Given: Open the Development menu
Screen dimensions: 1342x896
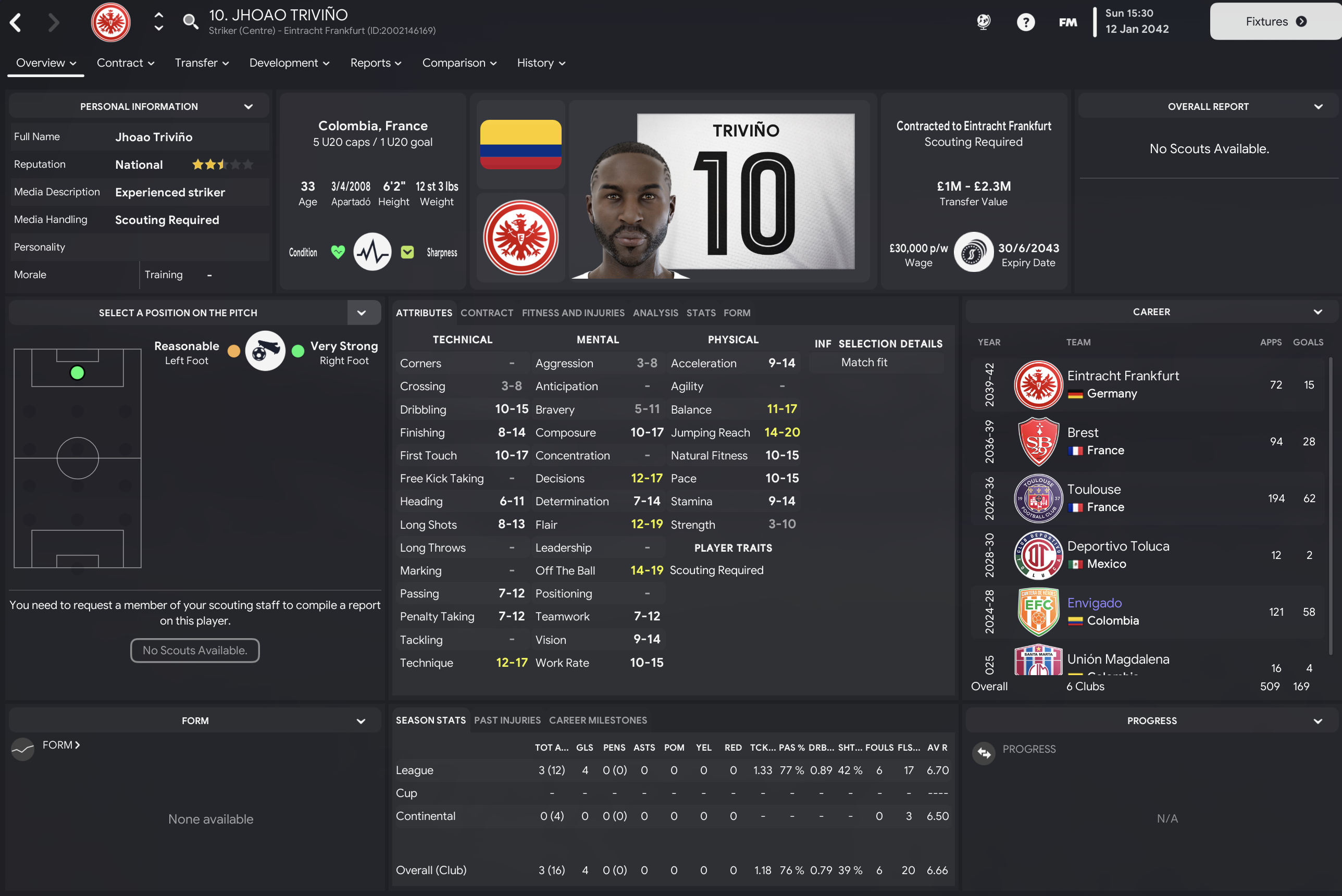Looking at the screenshot, I should pyautogui.click(x=289, y=63).
